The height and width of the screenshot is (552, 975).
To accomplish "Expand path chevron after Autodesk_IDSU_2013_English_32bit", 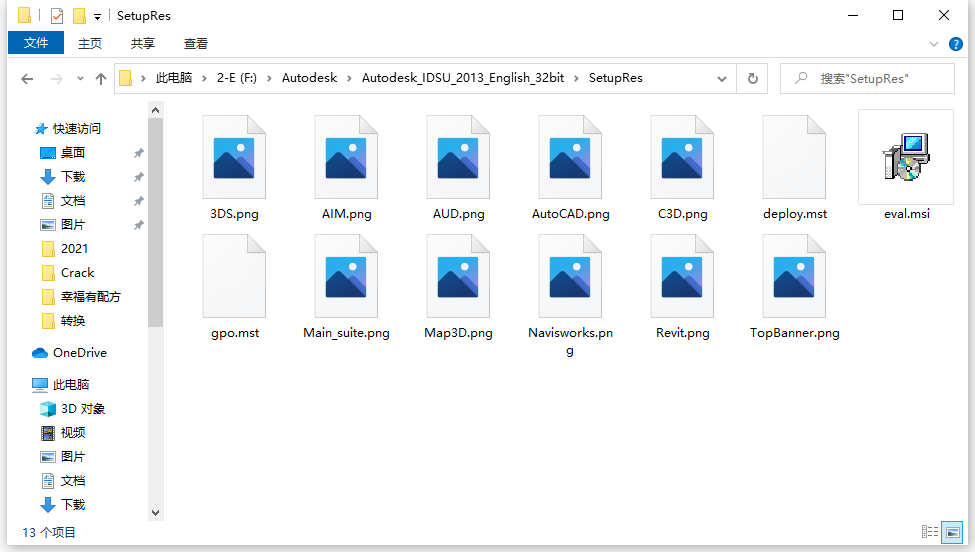I will [576, 78].
